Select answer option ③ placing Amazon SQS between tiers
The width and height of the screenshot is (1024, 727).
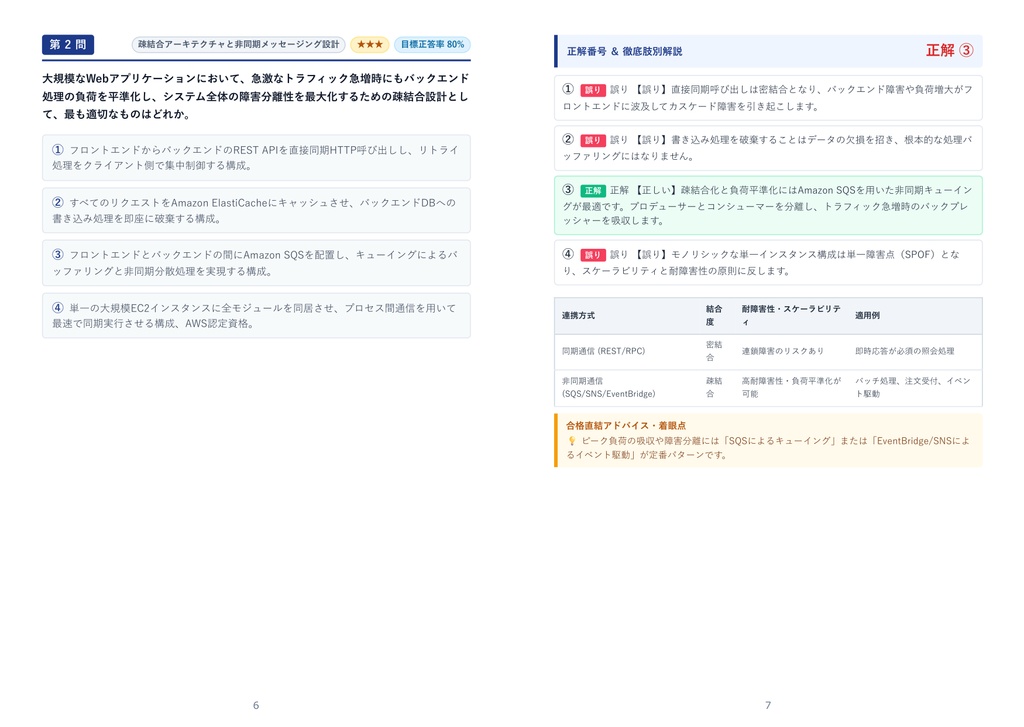tap(256, 263)
